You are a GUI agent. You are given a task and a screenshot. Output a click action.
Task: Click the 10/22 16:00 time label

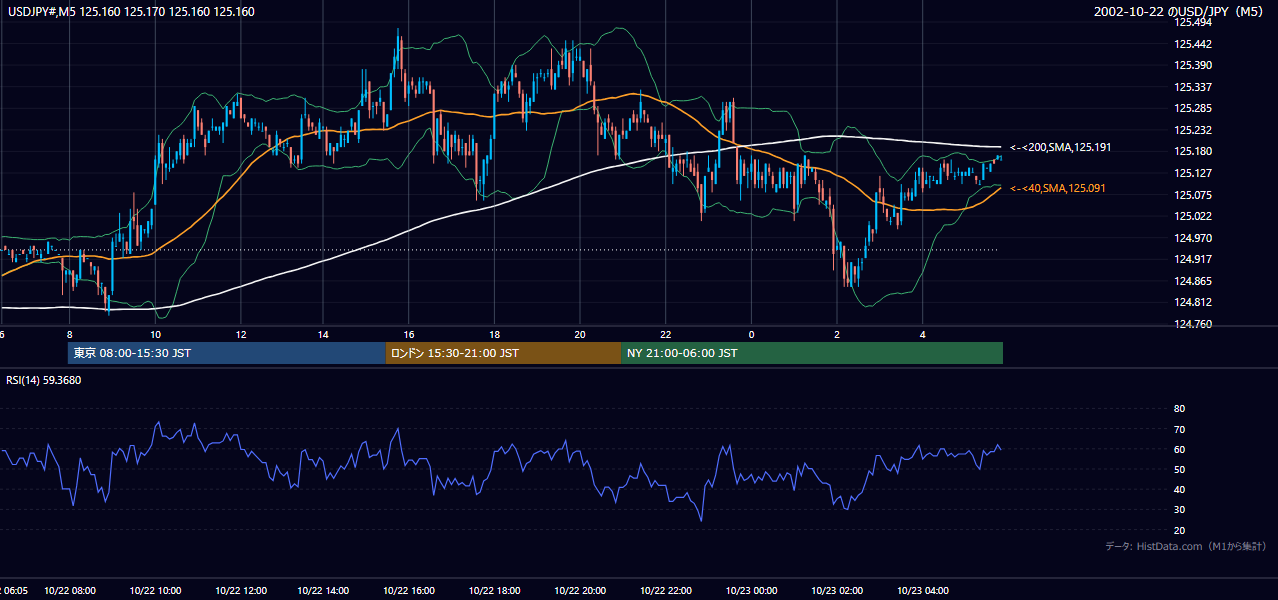pyautogui.click(x=410, y=591)
